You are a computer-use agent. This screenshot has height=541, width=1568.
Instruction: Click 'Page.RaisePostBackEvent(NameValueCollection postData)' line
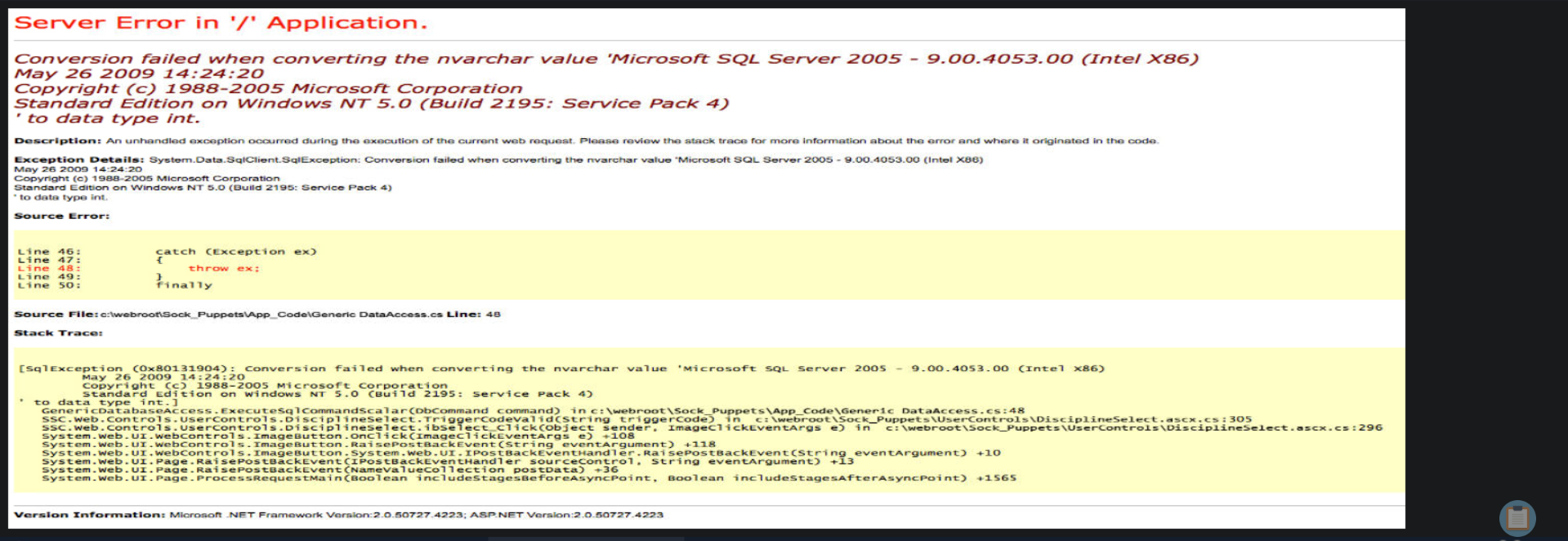pyautogui.click(x=330, y=469)
